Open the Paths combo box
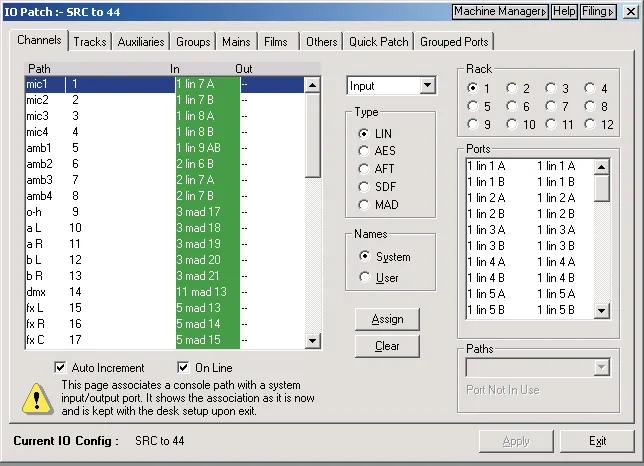This screenshot has height=466, width=644. [x=538, y=367]
